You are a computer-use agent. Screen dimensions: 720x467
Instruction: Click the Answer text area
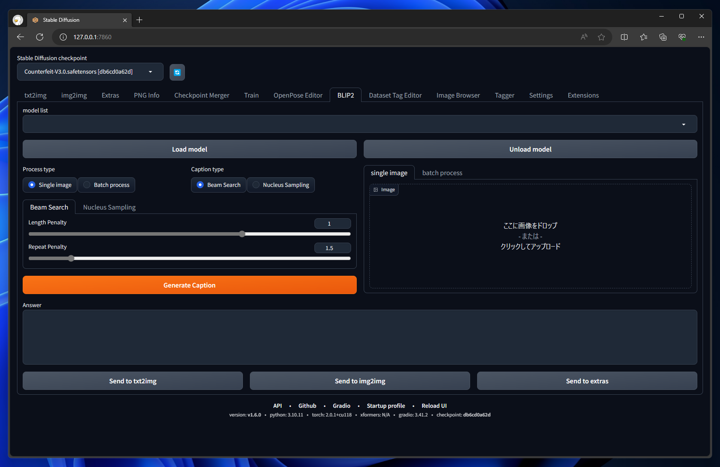360,337
